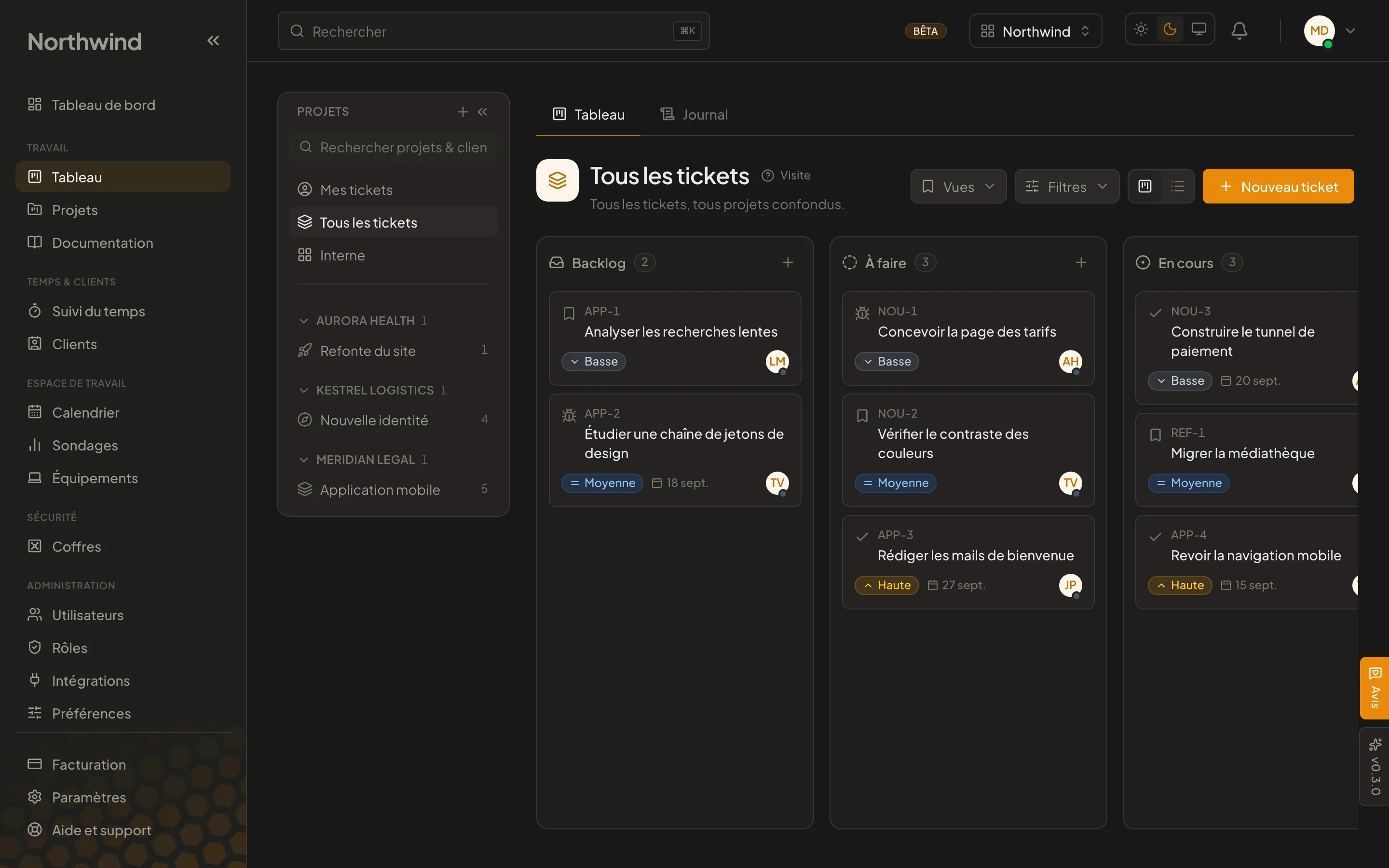Image resolution: width=1389 pixels, height=868 pixels.
Task: Collapse the Projets panel
Action: pos(483,111)
